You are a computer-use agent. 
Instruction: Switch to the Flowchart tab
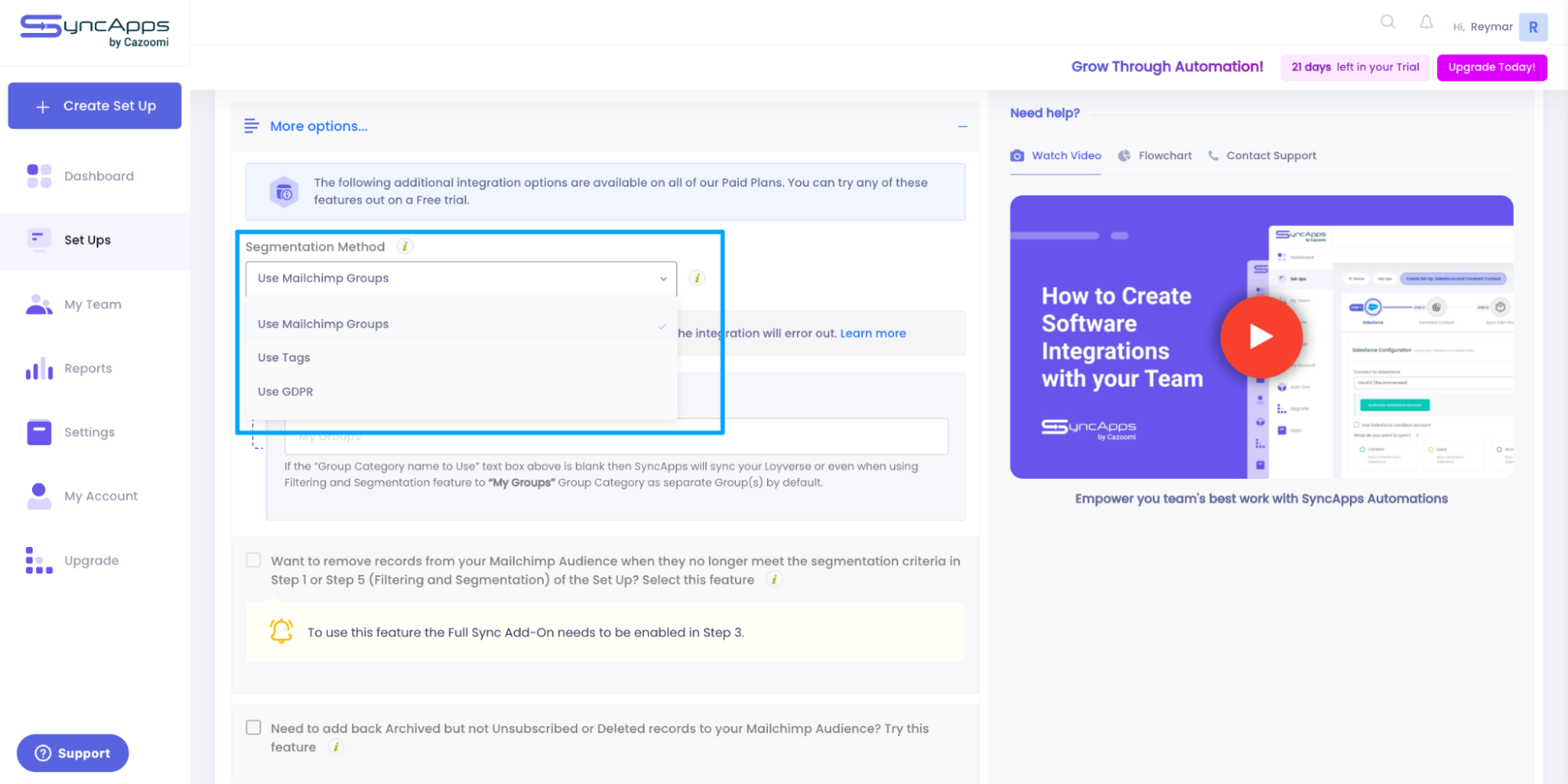coord(1155,155)
